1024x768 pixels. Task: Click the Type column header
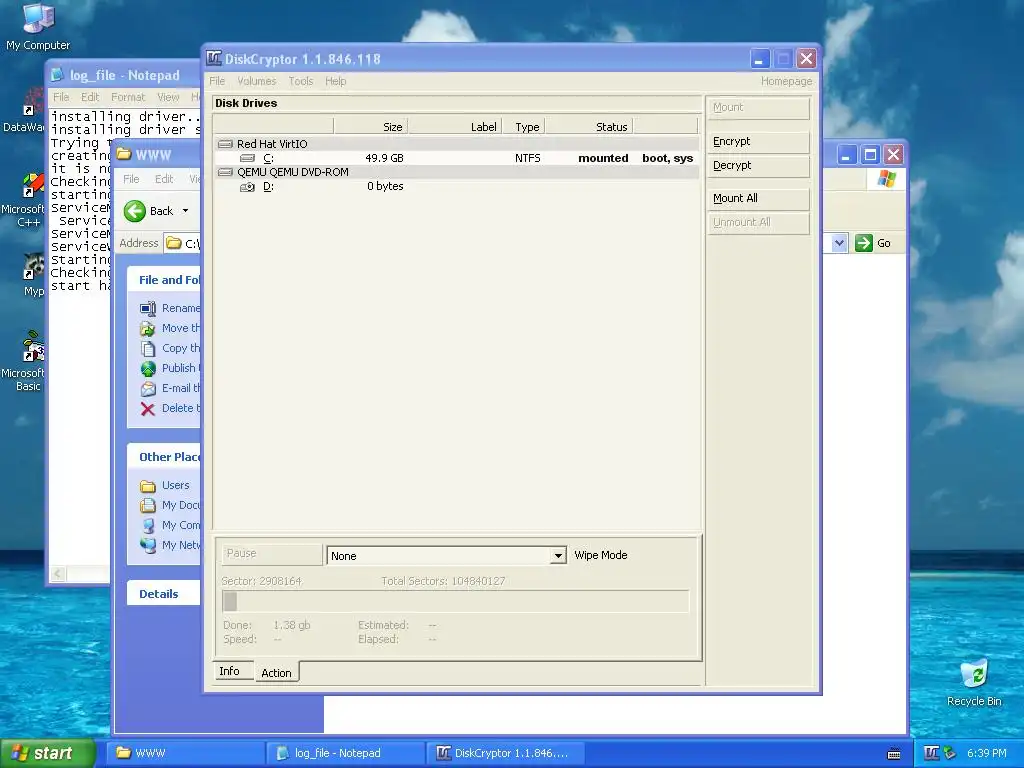524,127
